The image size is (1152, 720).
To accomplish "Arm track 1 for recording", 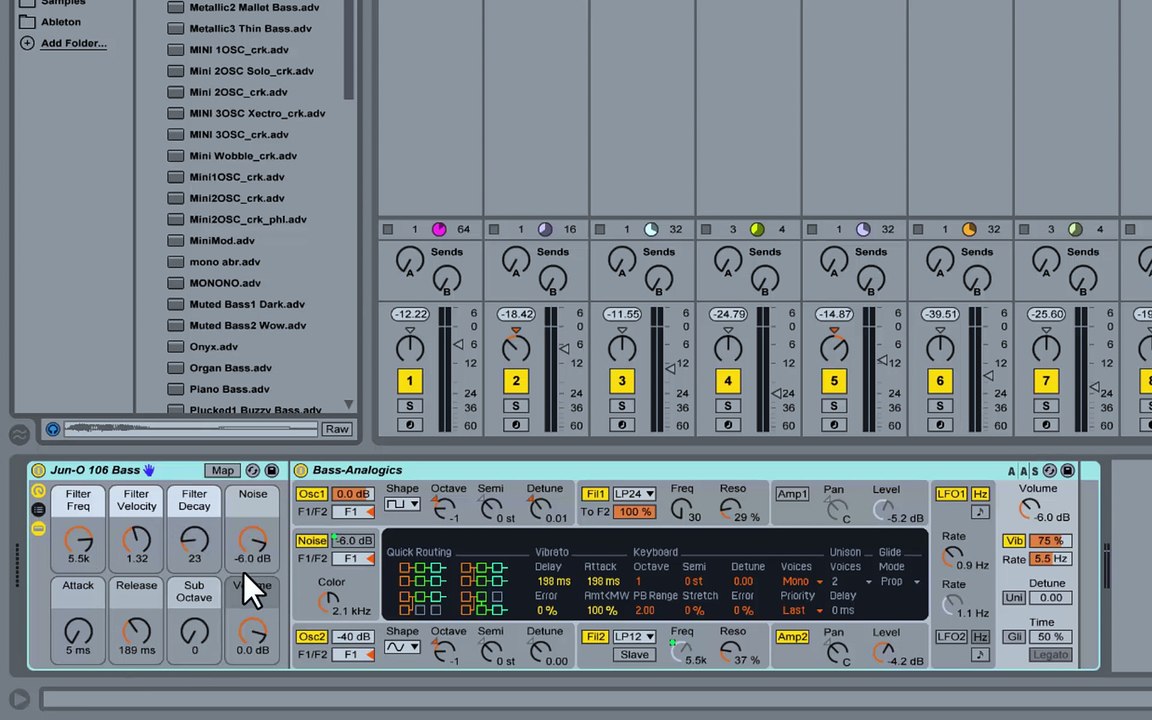I will 410,425.
